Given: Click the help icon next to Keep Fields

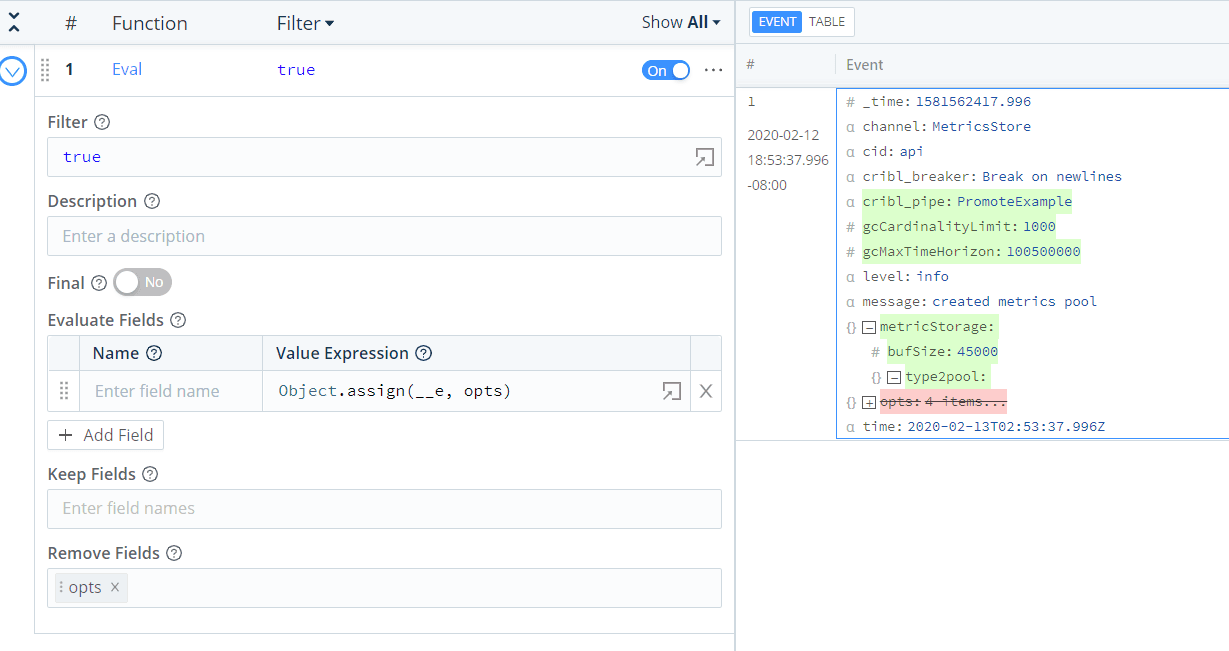Looking at the screenshot, I should tap(150, 474).
